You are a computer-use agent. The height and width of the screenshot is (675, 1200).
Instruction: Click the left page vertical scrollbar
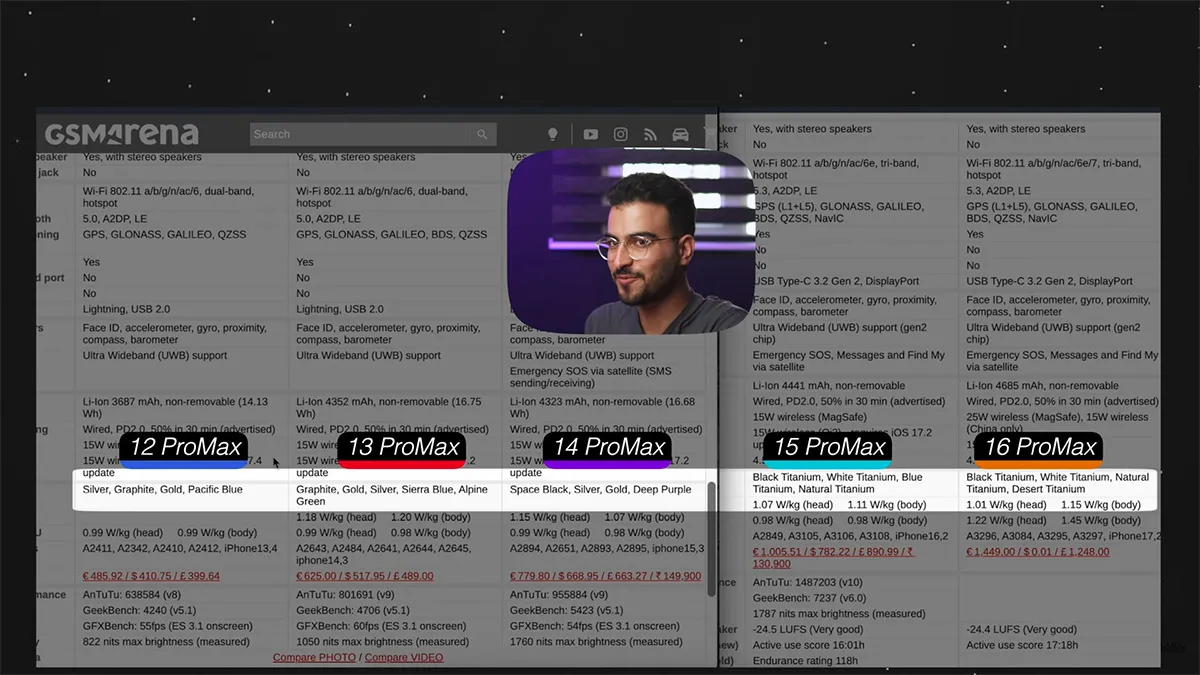[712, 540]
